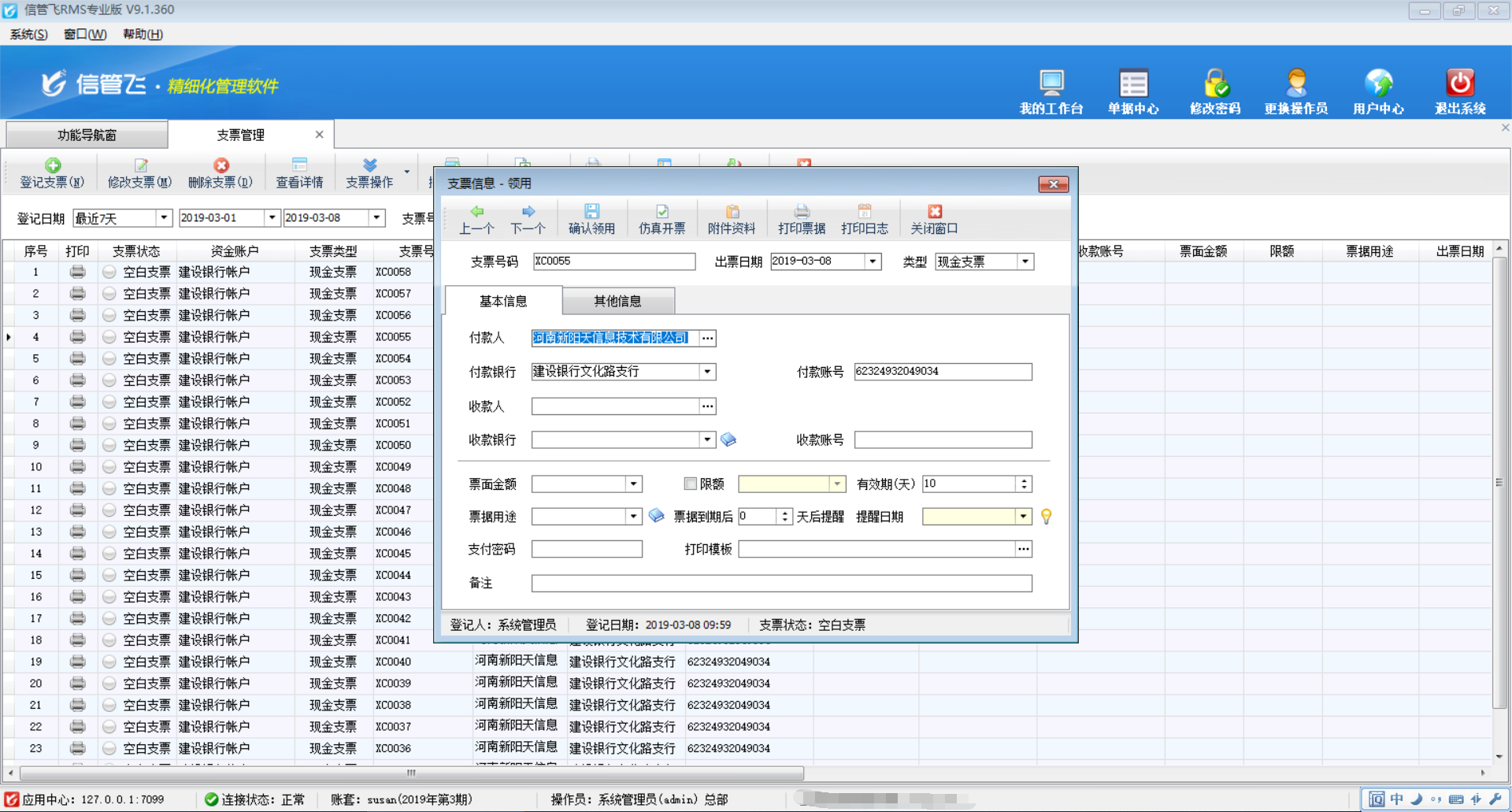Image resolution: width=1512 pixels, height=812 pixels.
Task: Click the yellow lightbulb reminder icon
Action: pos(1046,517)
